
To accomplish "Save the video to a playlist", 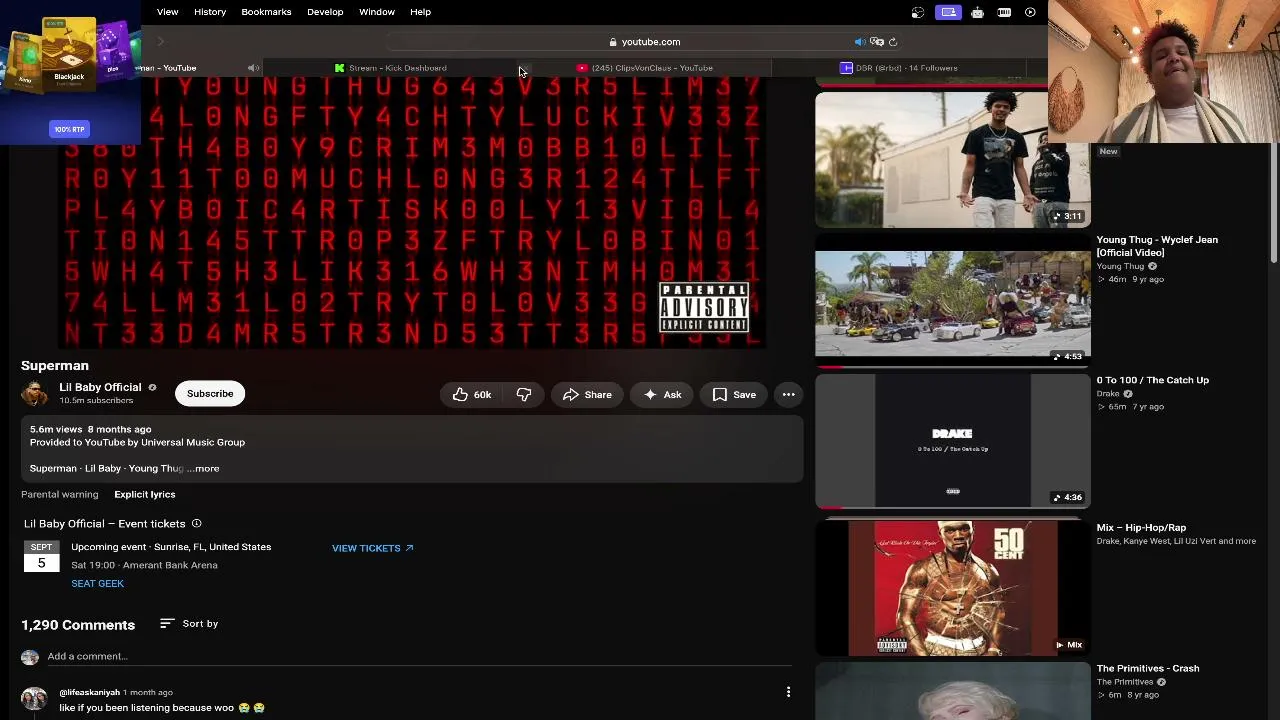I will tap(734, 395).
